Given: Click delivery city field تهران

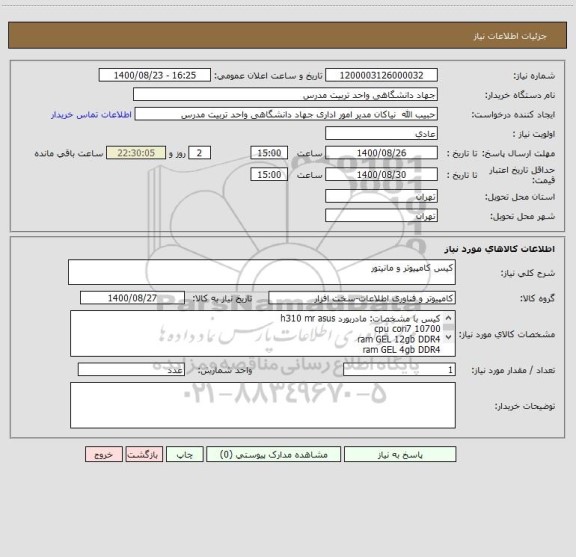Looking at the screenshot, I should point(381,216).
